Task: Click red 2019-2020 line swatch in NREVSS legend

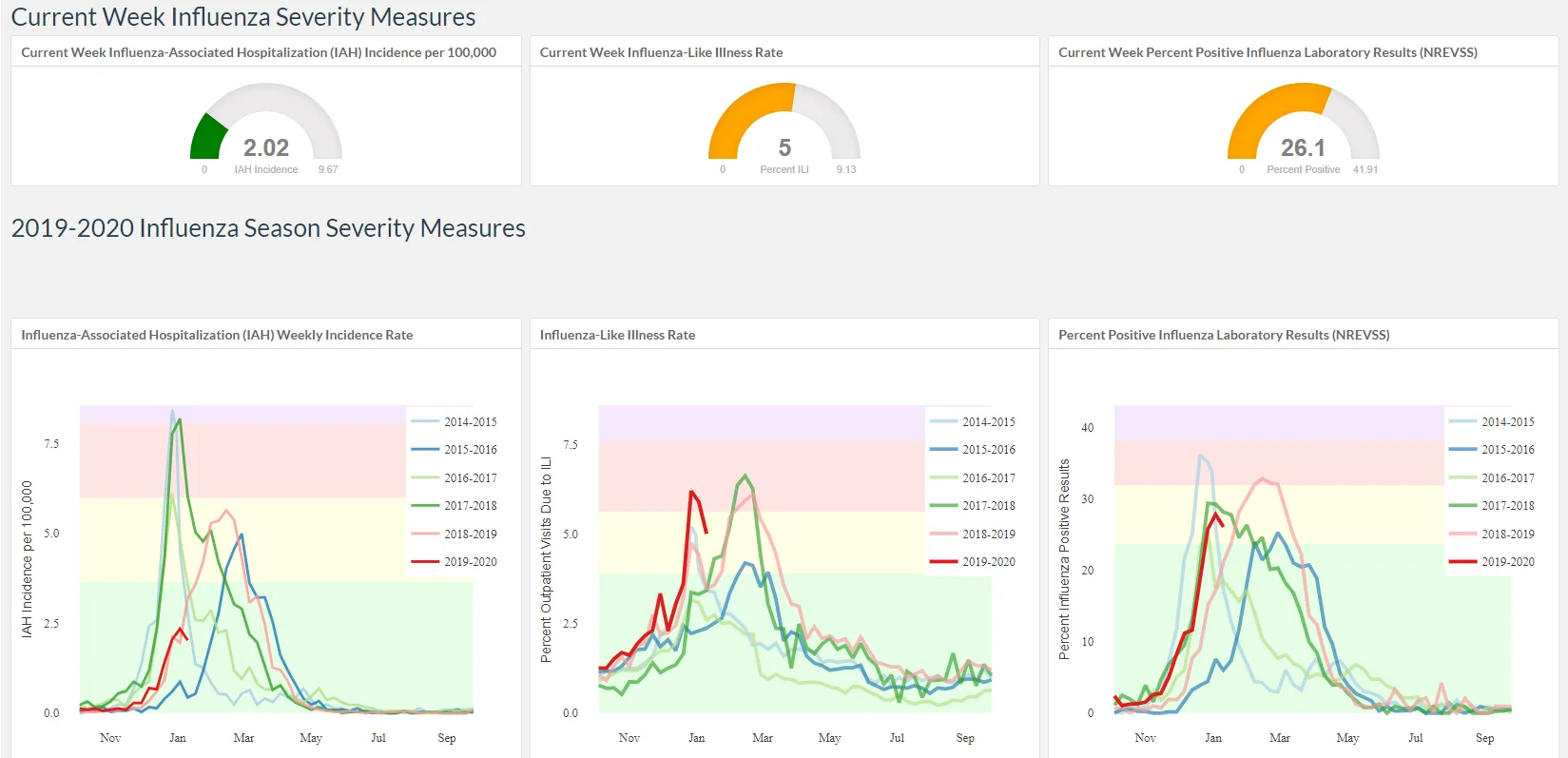Action: (1462, 562)
